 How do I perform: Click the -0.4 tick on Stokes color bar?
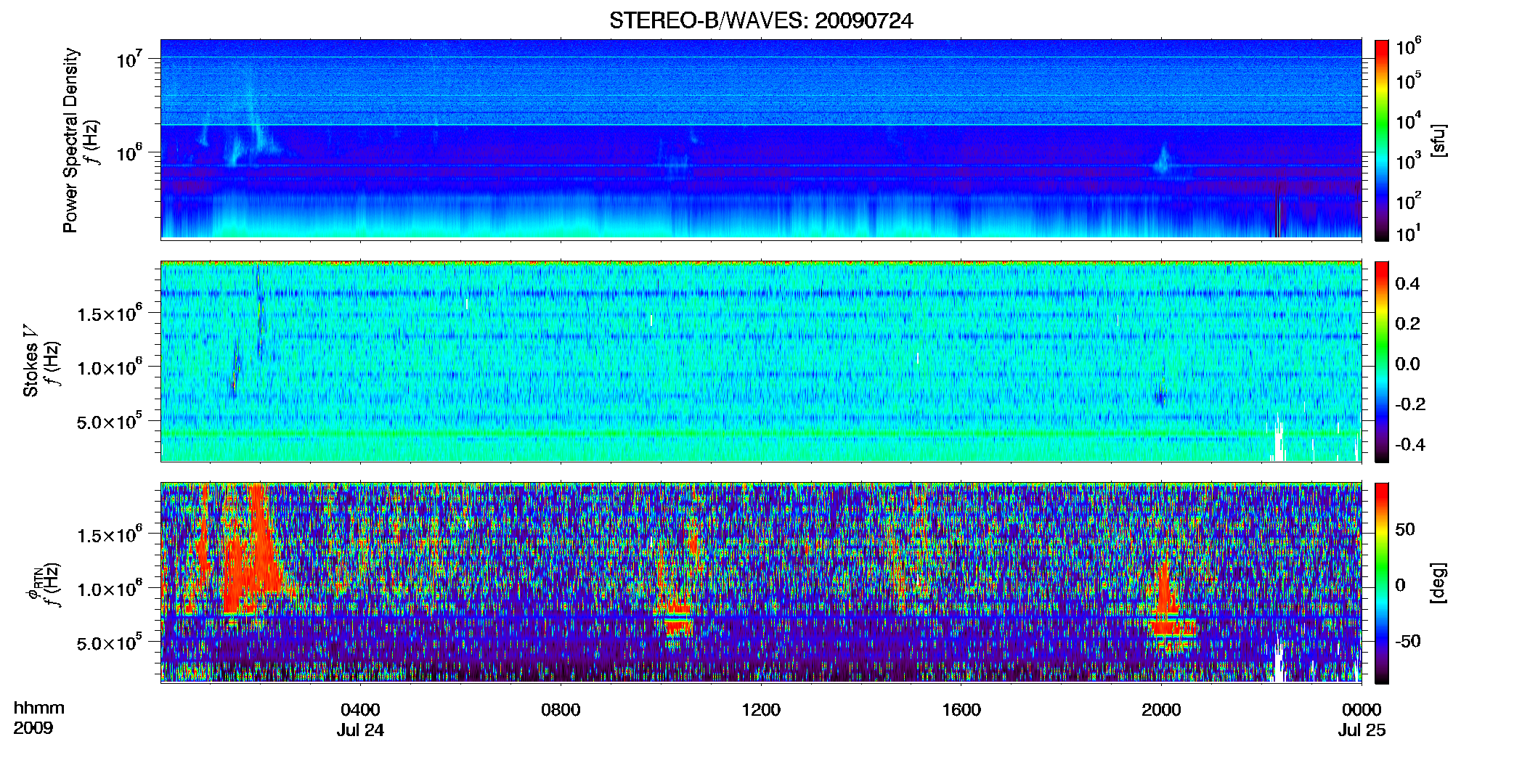tap(1410, 444)
